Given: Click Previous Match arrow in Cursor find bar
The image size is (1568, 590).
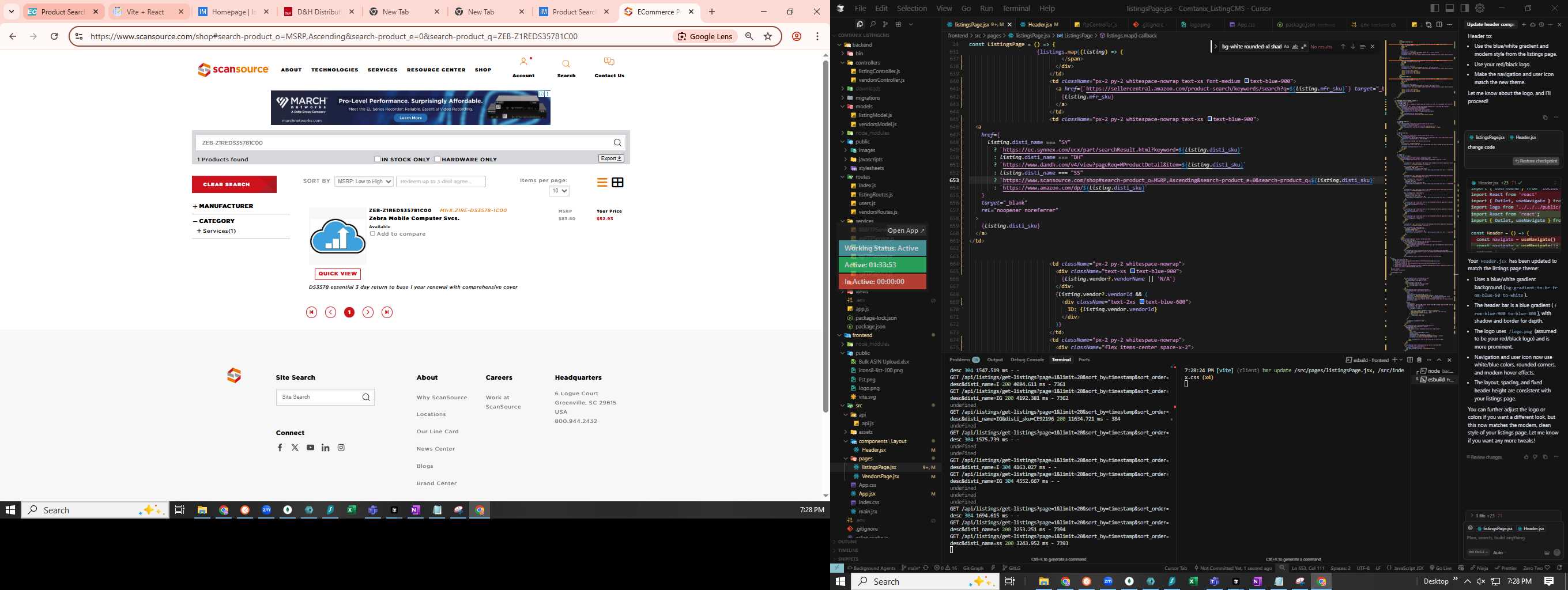Looking at the screenshot, I should [1343, 47].
